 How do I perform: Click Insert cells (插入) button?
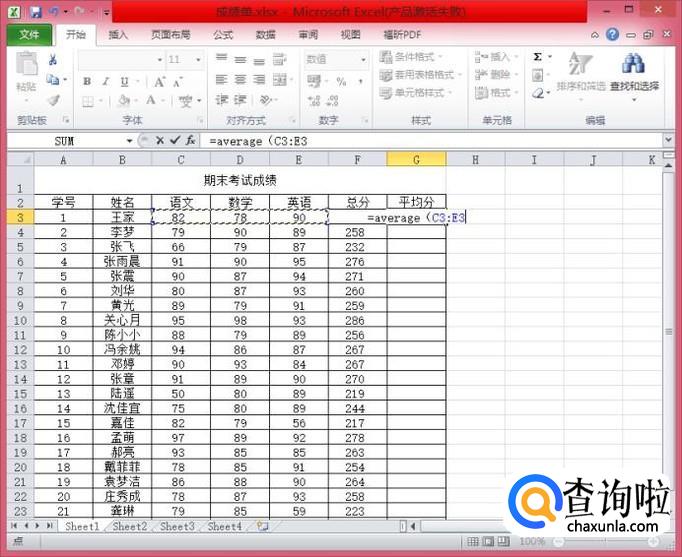click(496, 57)
